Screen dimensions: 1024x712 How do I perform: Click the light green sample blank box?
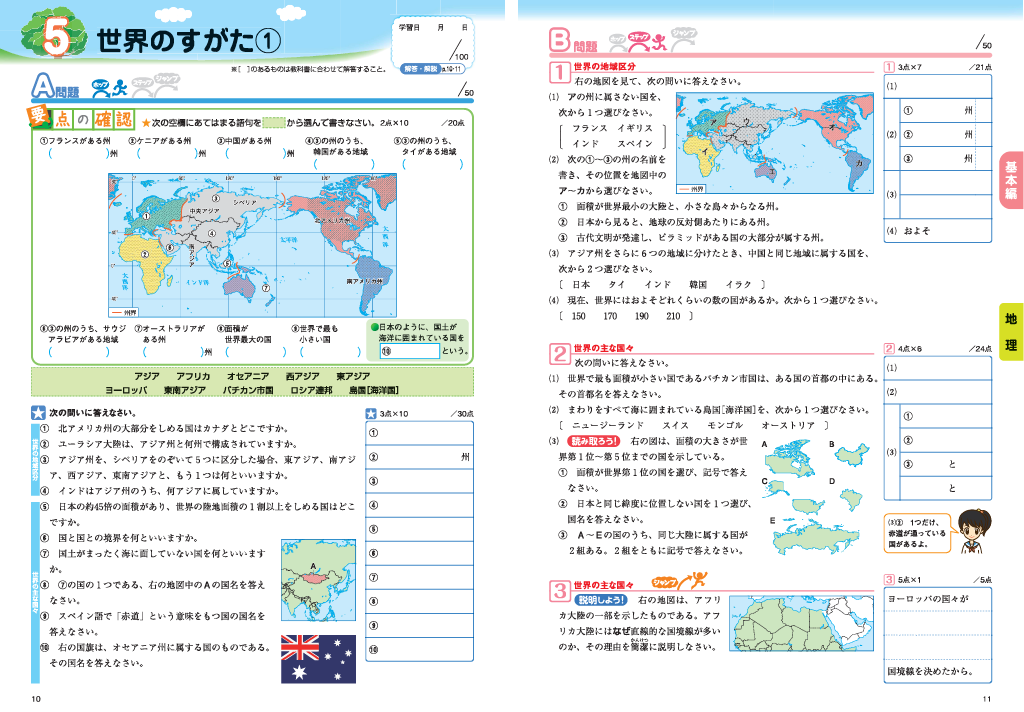click(273, 123)
